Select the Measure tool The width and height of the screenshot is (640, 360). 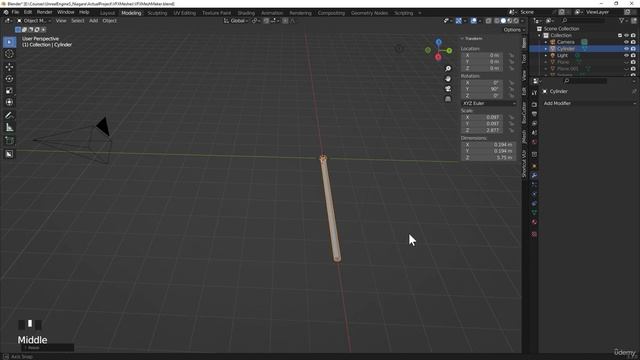(9, 128)
